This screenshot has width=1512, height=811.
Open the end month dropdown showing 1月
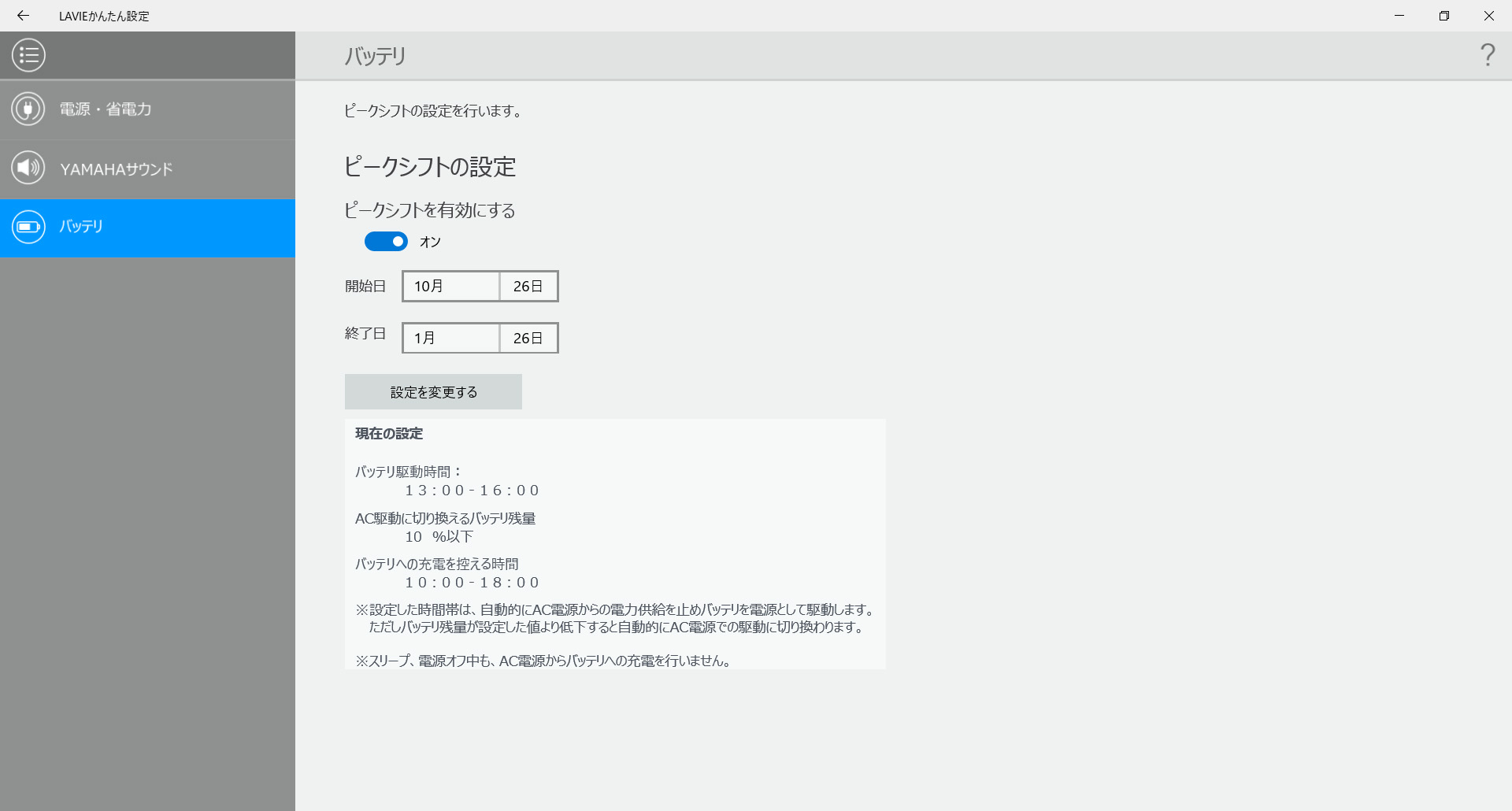click(x=450, y=338)
